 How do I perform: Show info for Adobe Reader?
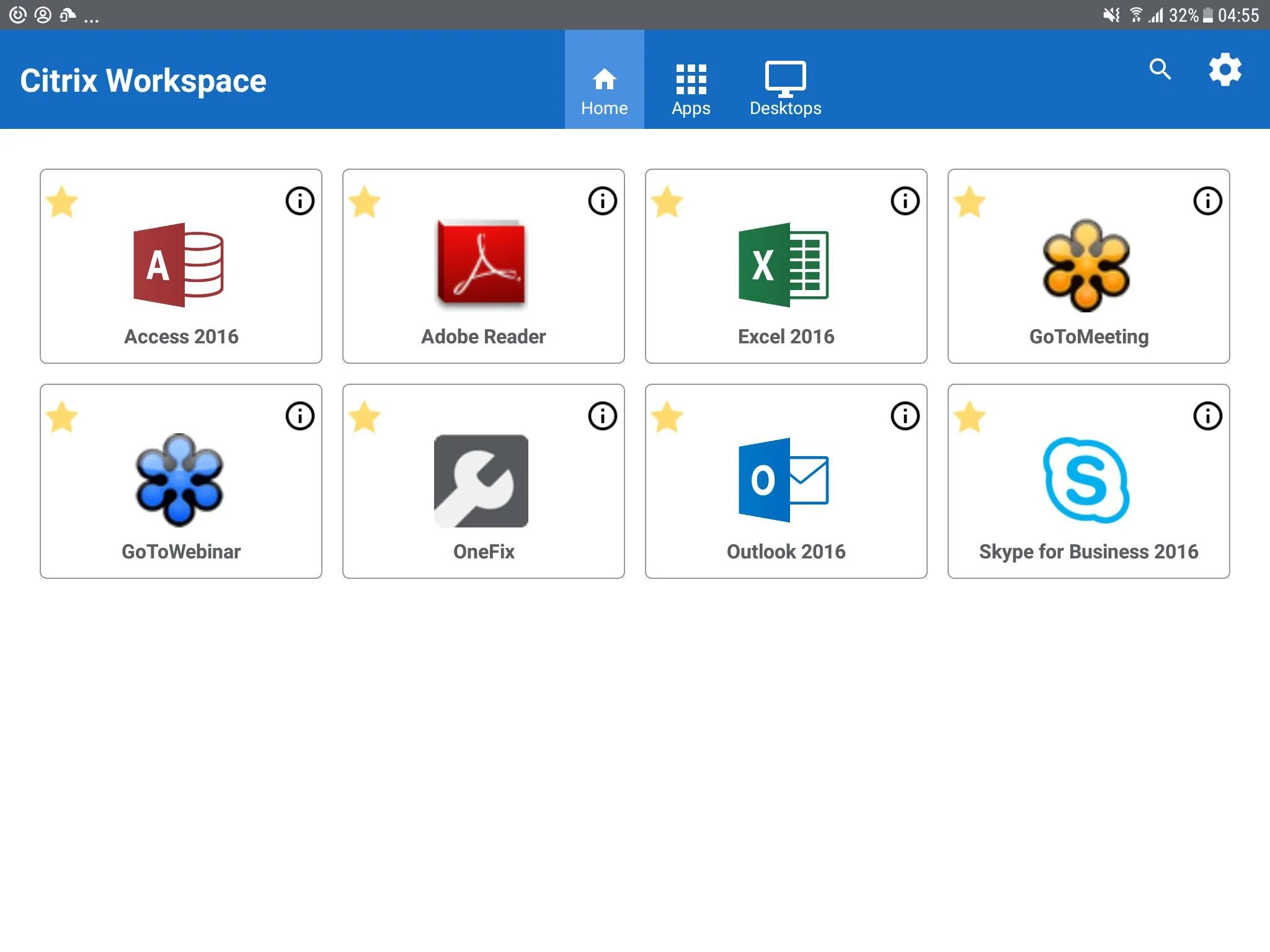603,201
